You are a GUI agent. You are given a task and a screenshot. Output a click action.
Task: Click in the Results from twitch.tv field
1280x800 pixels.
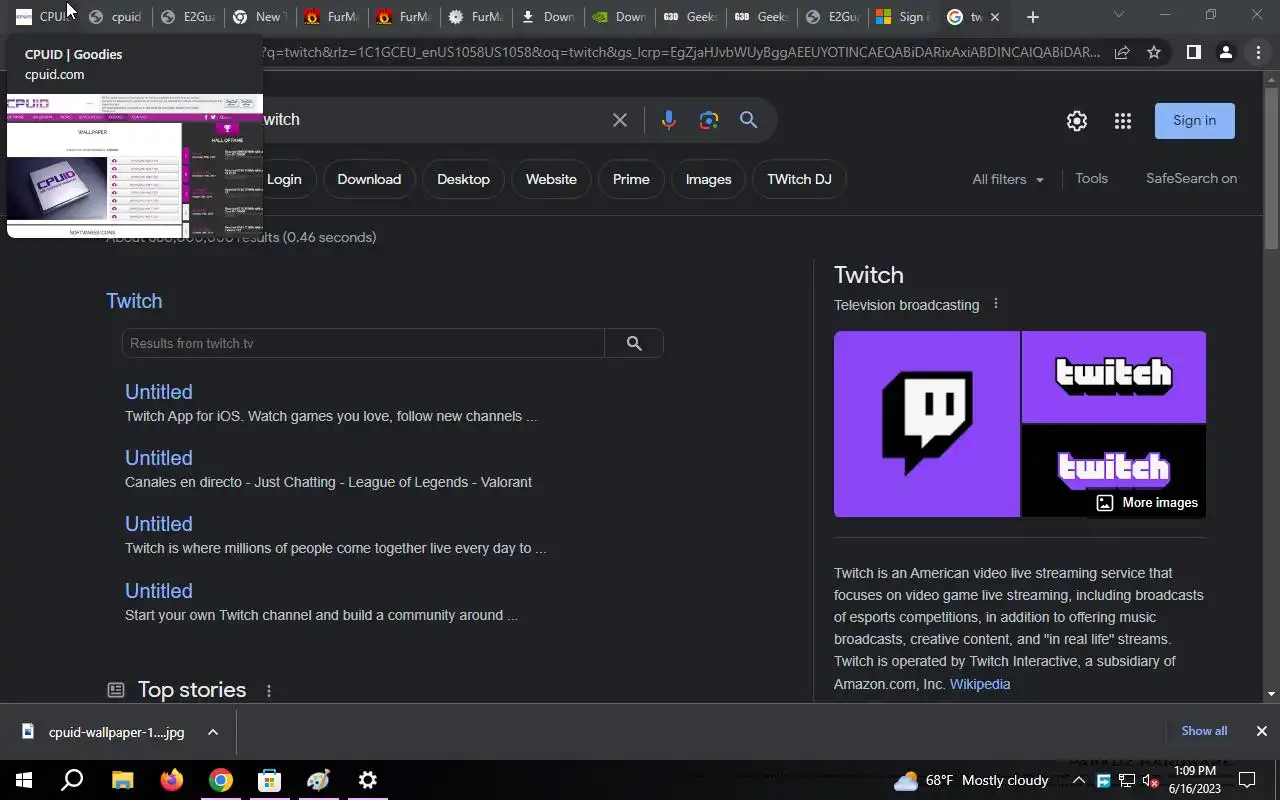(x=363, y=343)
